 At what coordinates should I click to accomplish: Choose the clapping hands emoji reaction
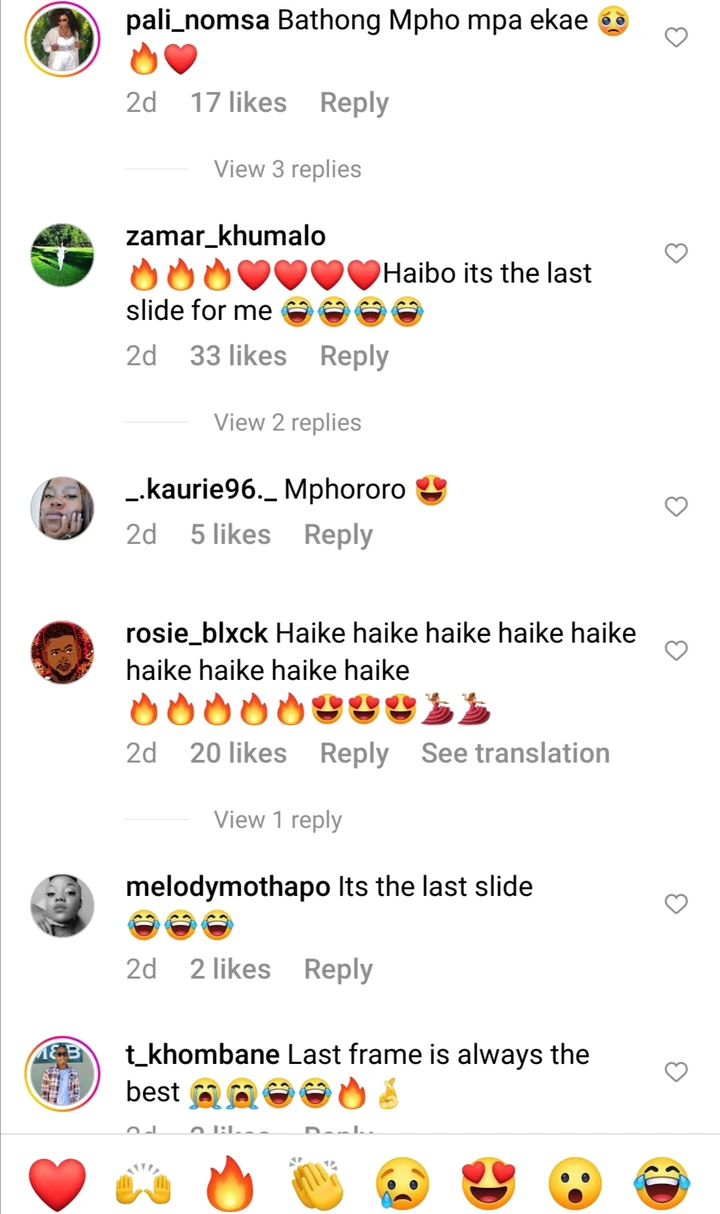point(316,1184)
